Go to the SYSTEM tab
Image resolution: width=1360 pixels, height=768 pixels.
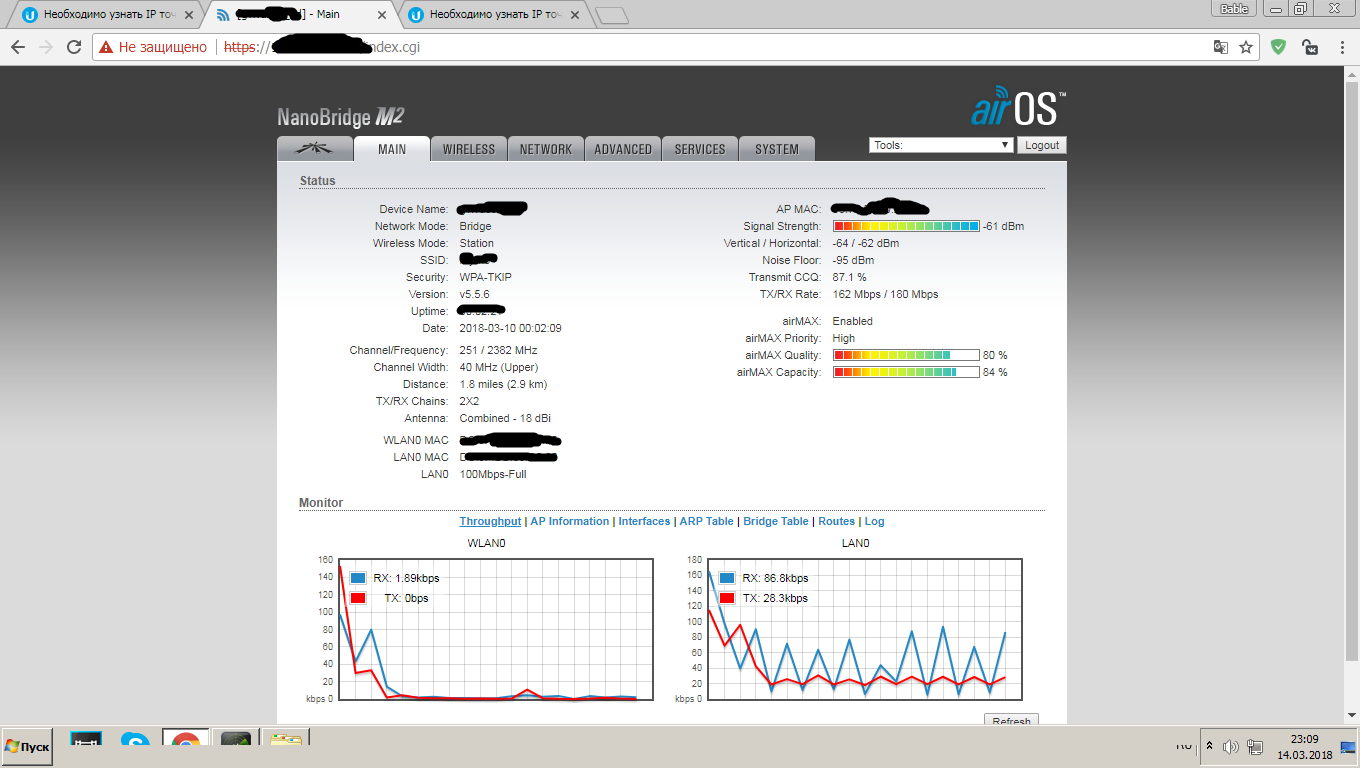777,149
